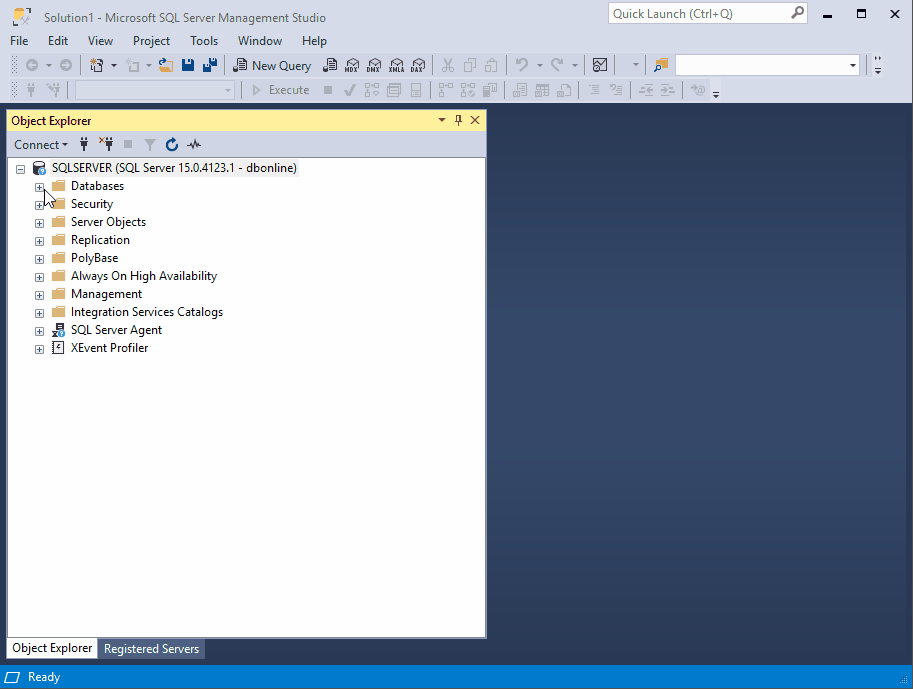Open the Find combo box dropdown

(x=852, y=65)
